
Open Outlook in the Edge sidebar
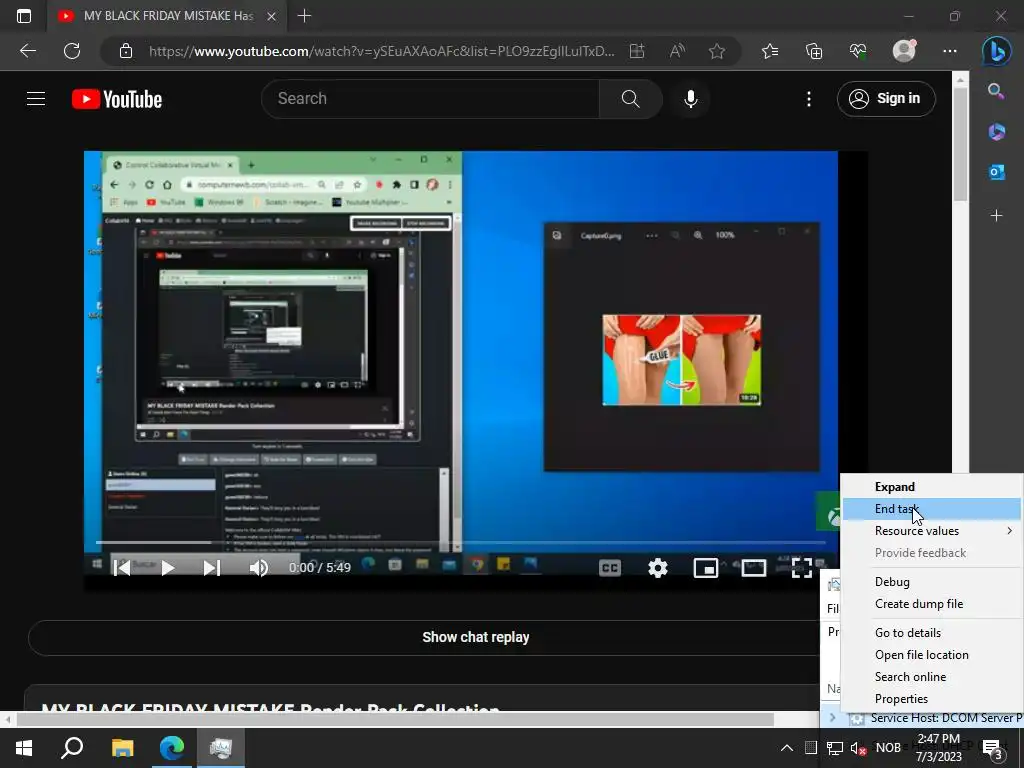tap(996, 172)
